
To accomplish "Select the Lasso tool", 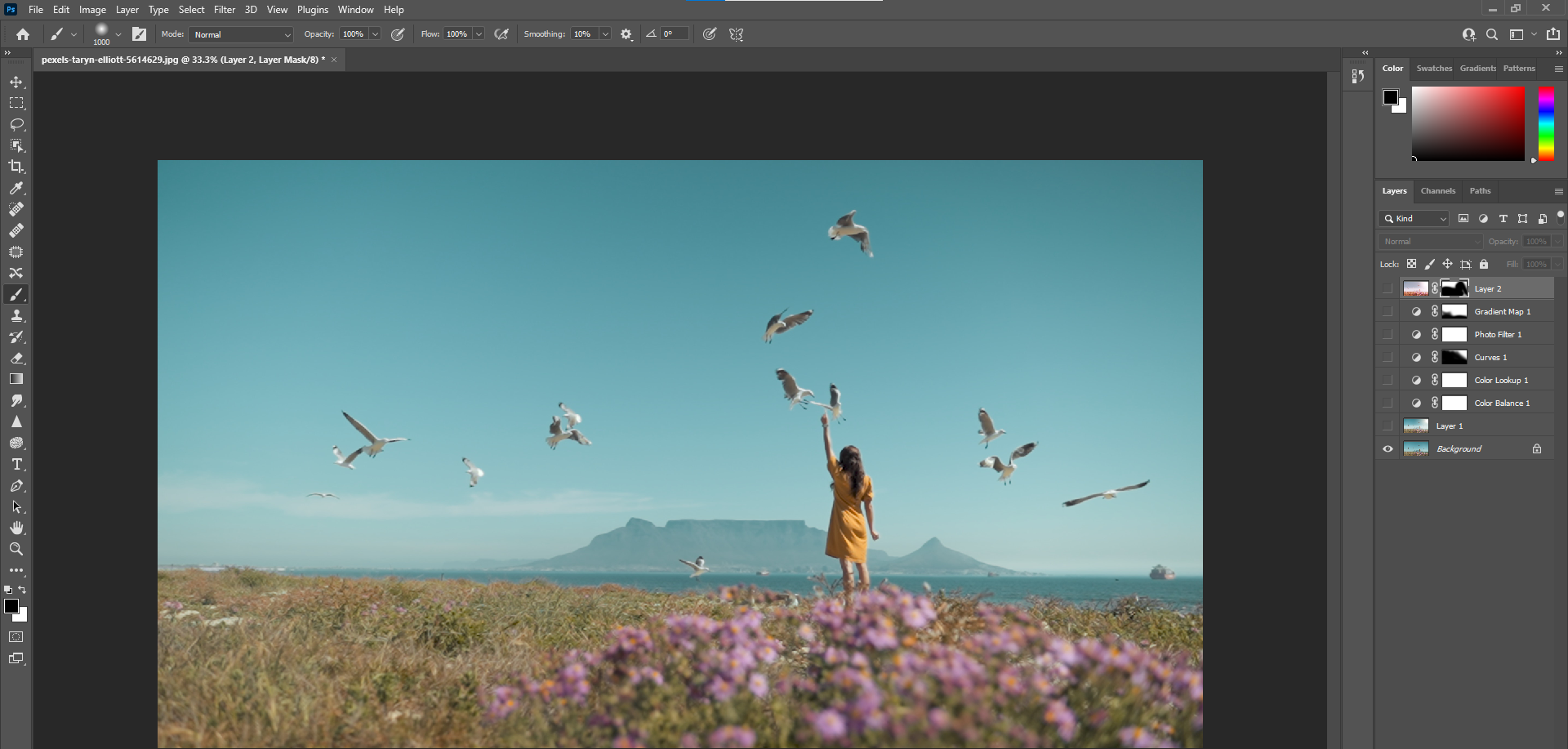I will pos(16,124).
